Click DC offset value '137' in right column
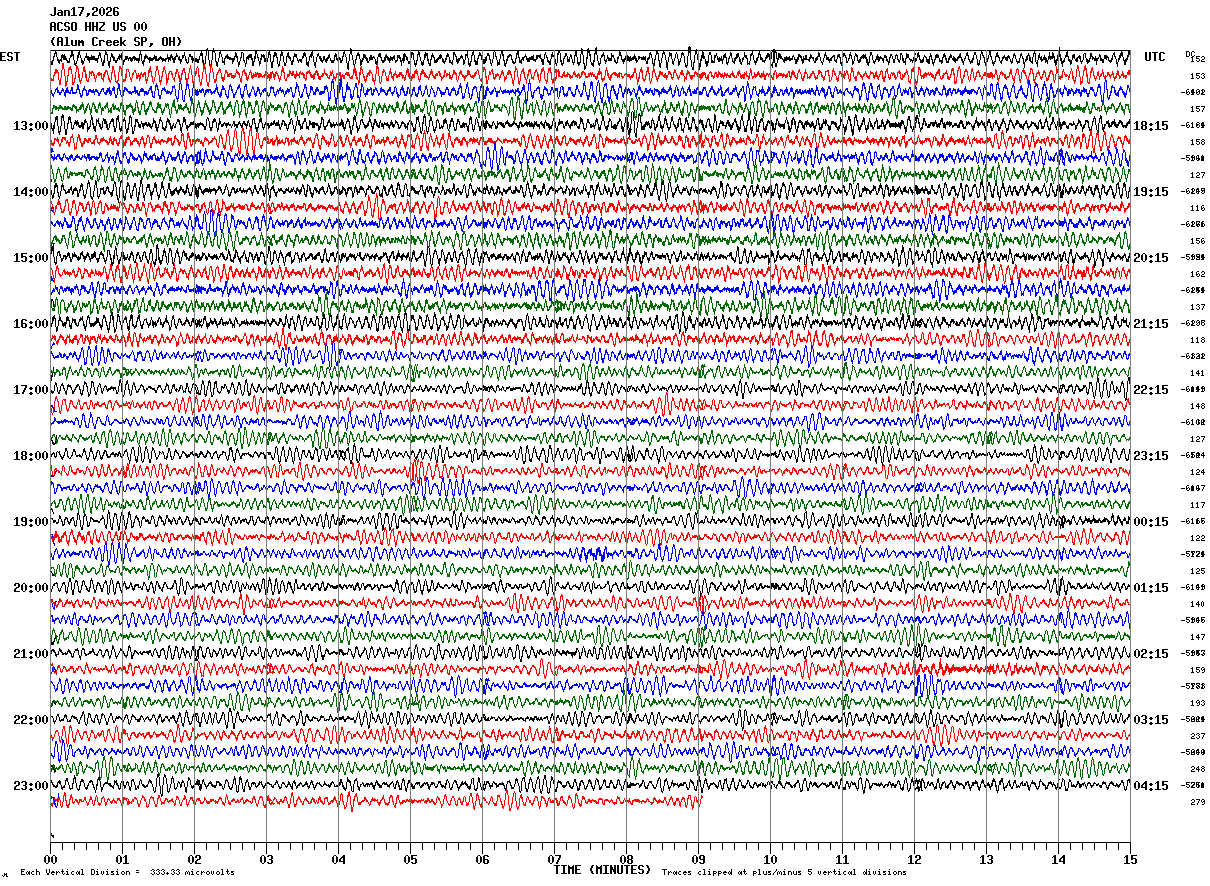This screenshot has height=886, width=1210. 1197,307
